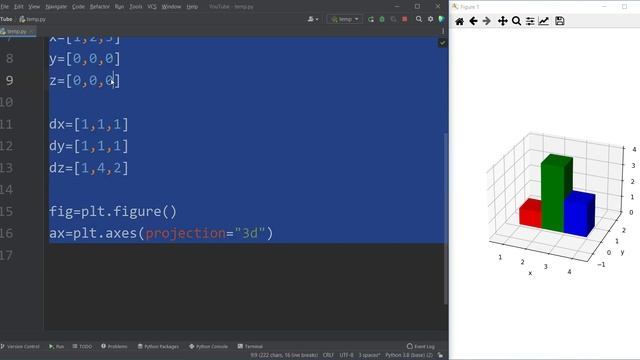Click the cursor position indicator in status bar
This screenshot has width=640, height=360.
(x=284, y=355)
